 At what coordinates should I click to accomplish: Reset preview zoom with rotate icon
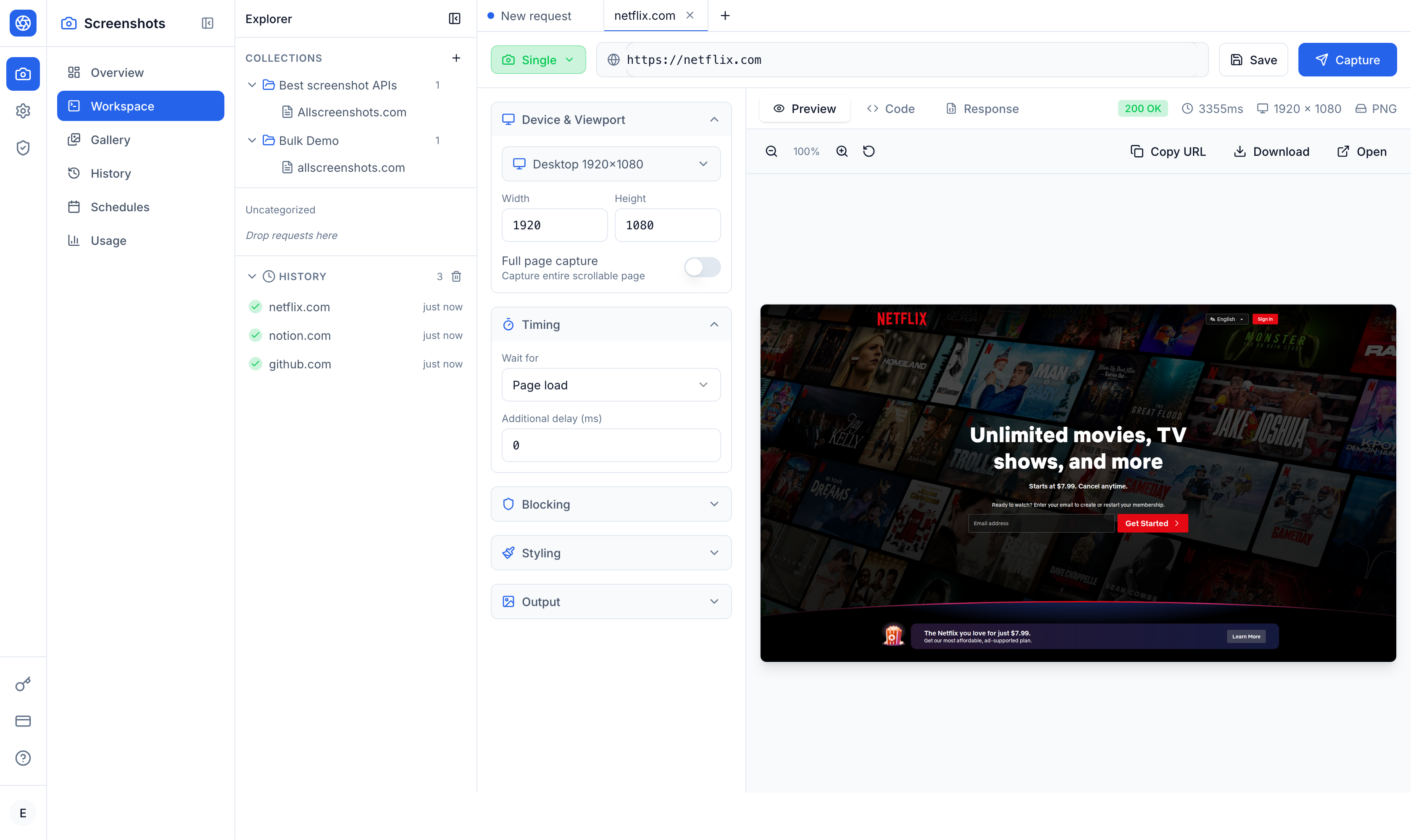[869, 151]
